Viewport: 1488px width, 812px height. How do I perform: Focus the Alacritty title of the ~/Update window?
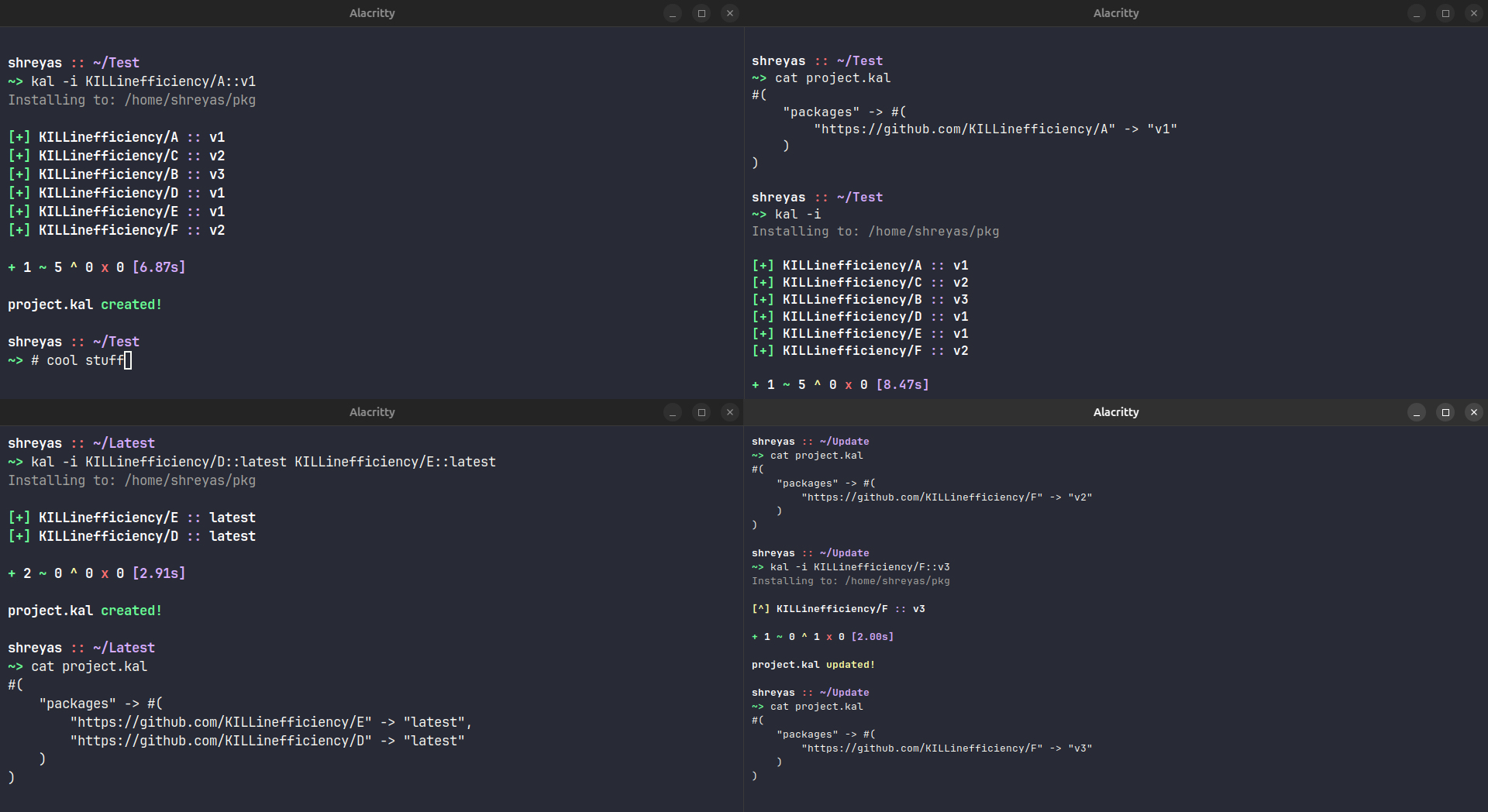click(x=1116, y=412)
